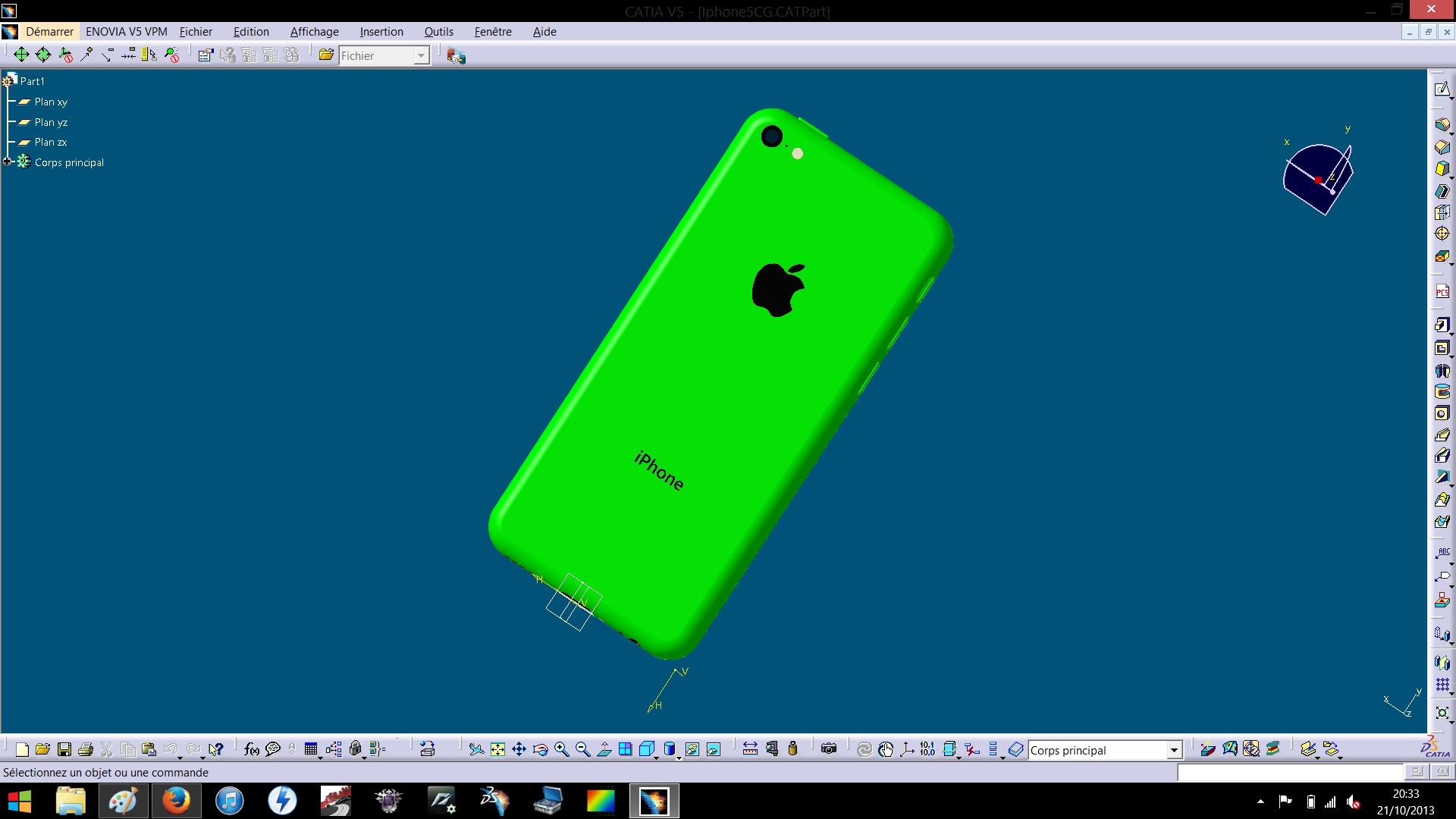
Task: Toggle Swap visible space icon
Action: click(714, 750)
